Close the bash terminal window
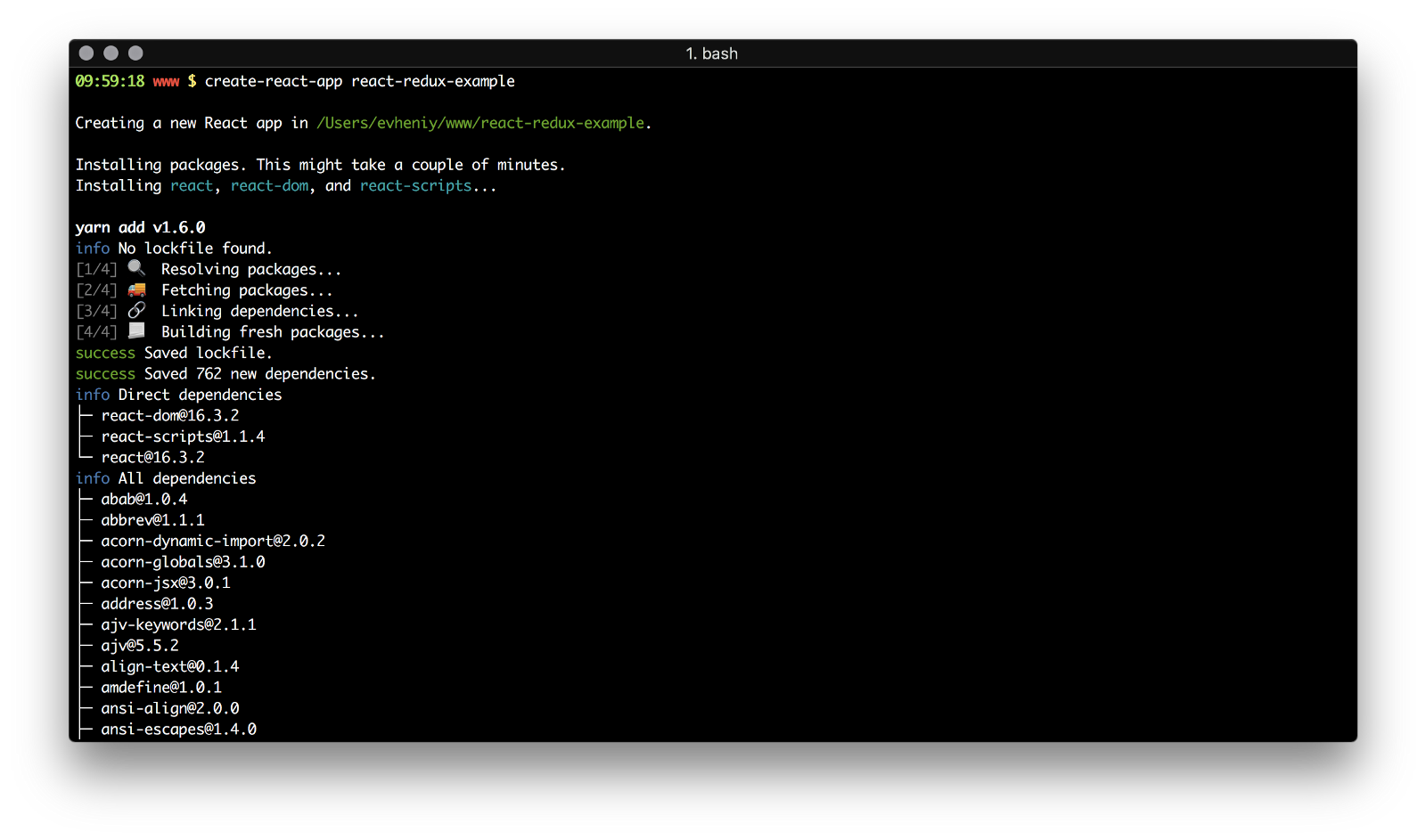This screenshot has height=840, width=1426. click(86, 53)
